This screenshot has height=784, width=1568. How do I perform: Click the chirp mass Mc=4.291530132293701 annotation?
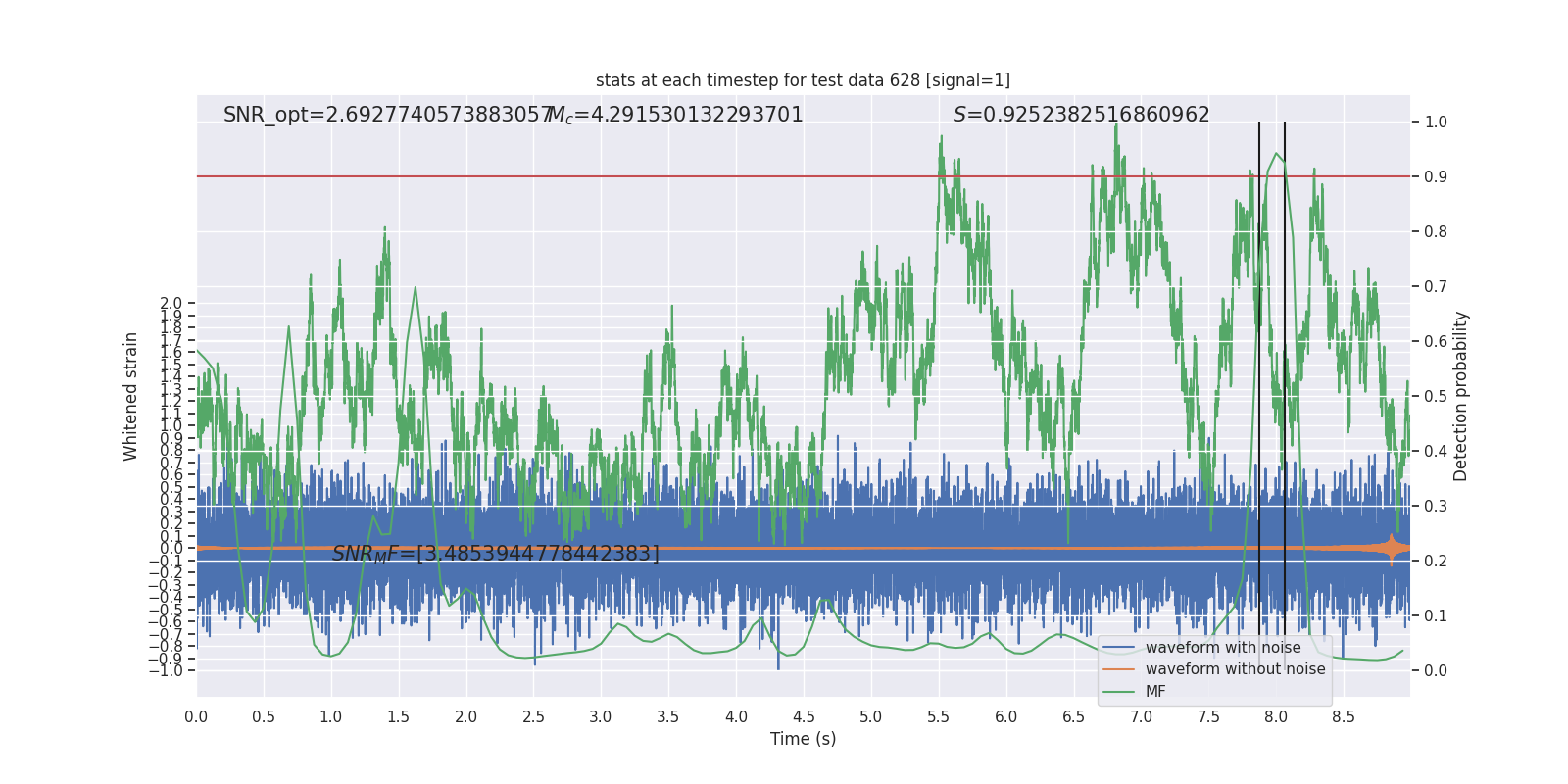[x=675, y=115]
